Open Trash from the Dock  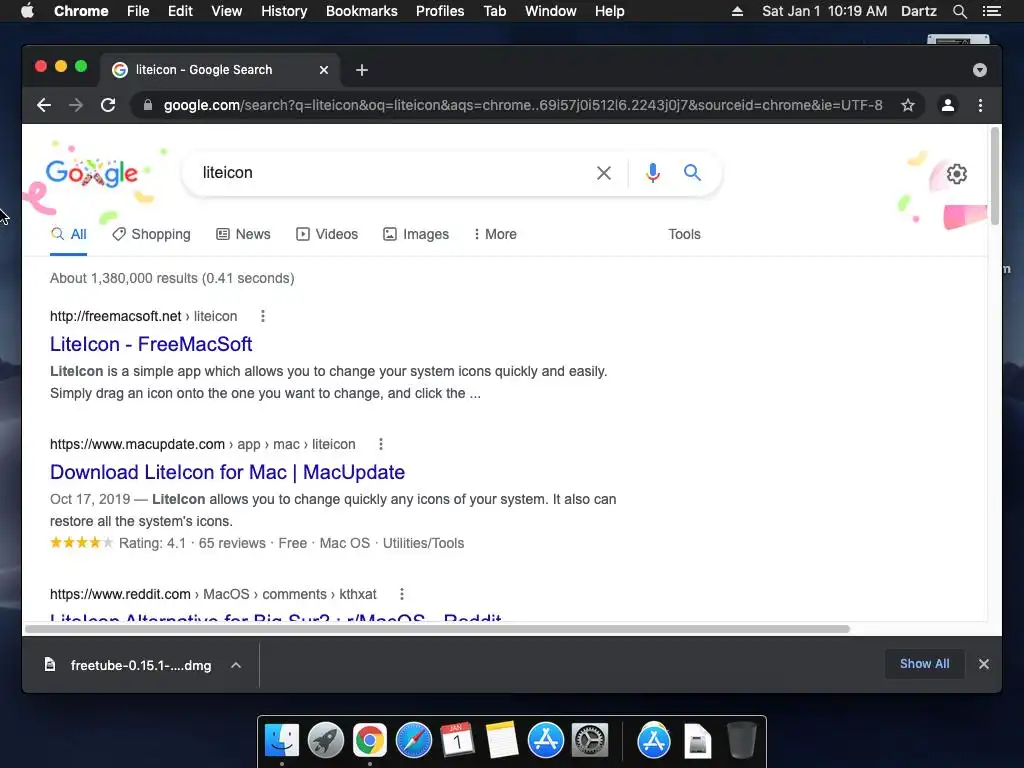tap(742, 741)
